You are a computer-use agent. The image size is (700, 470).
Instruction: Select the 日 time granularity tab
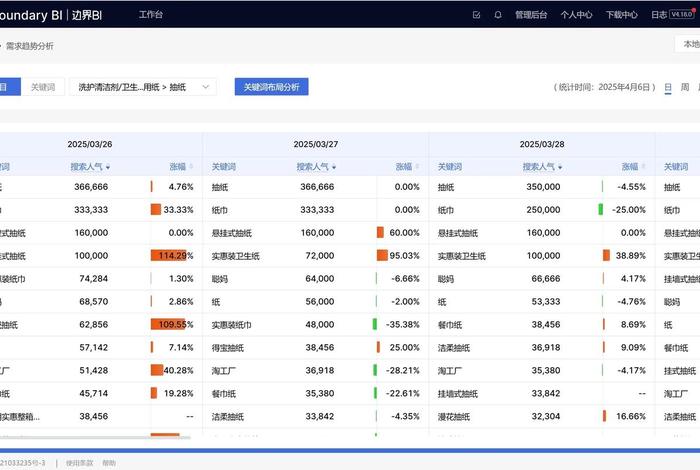tap(668, 87)
